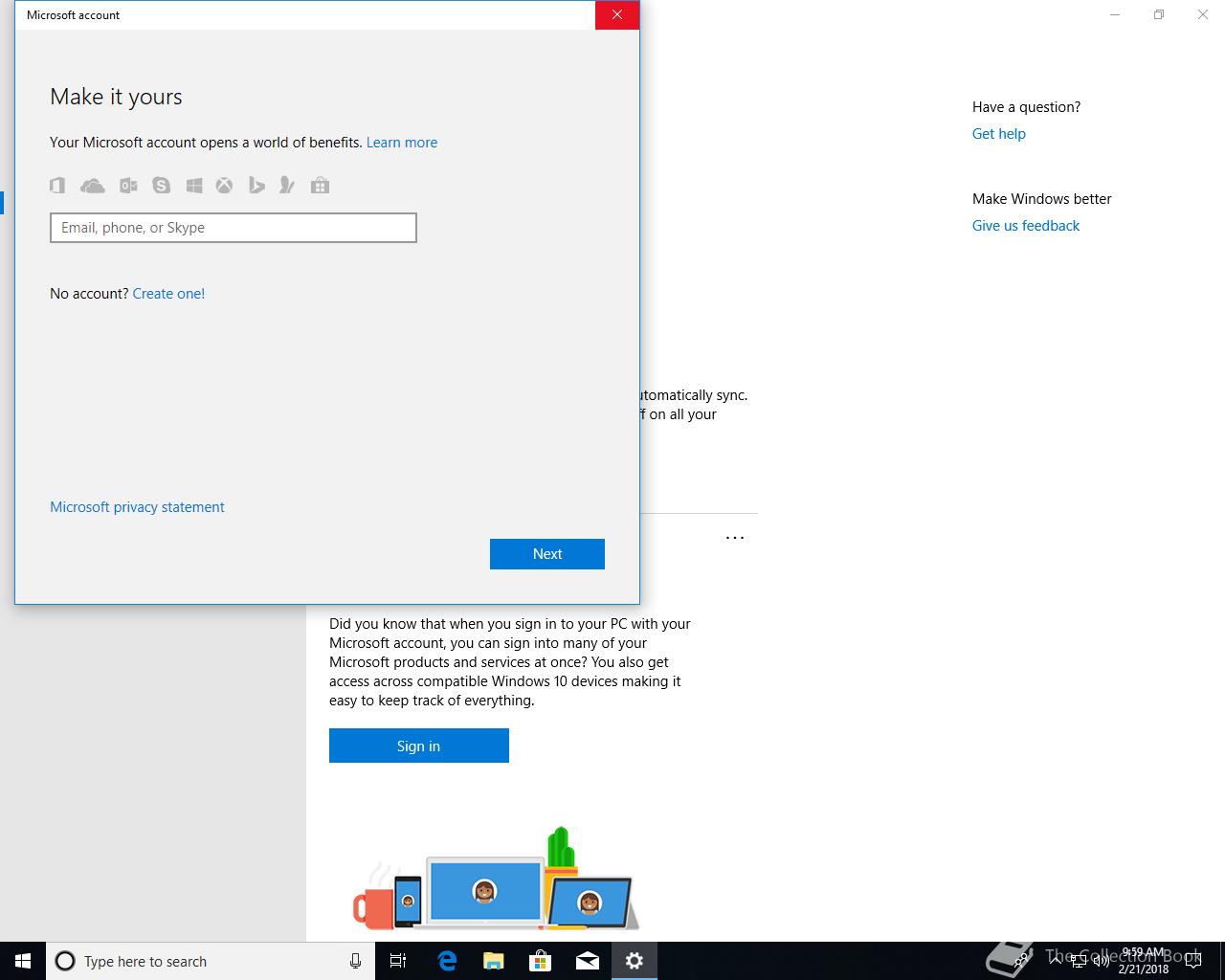Click the Skype icon in the dialog
This screenshot has height=980, width=1225.
161,186
